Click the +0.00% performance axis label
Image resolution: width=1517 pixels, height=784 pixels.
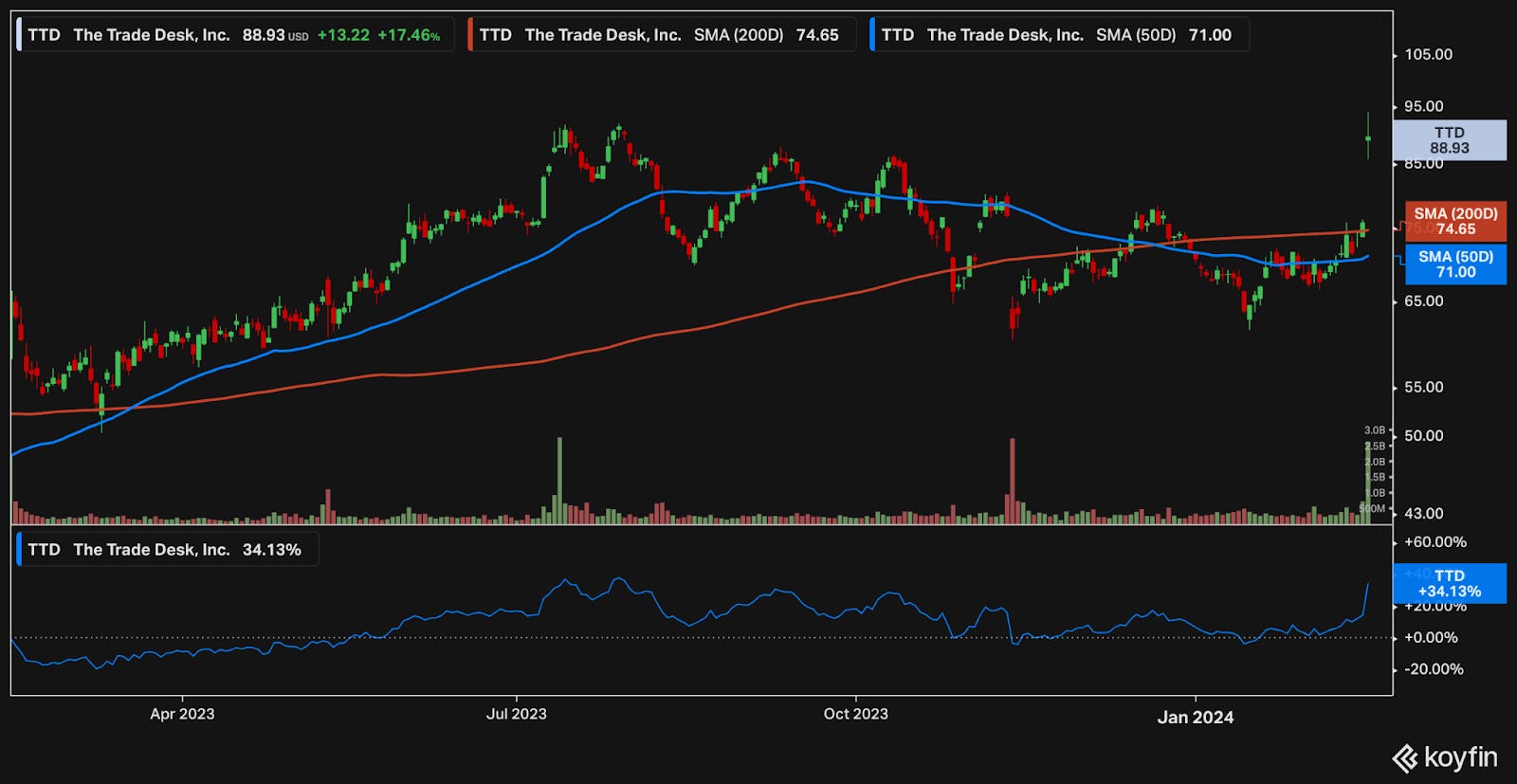tap(1432, 638)
